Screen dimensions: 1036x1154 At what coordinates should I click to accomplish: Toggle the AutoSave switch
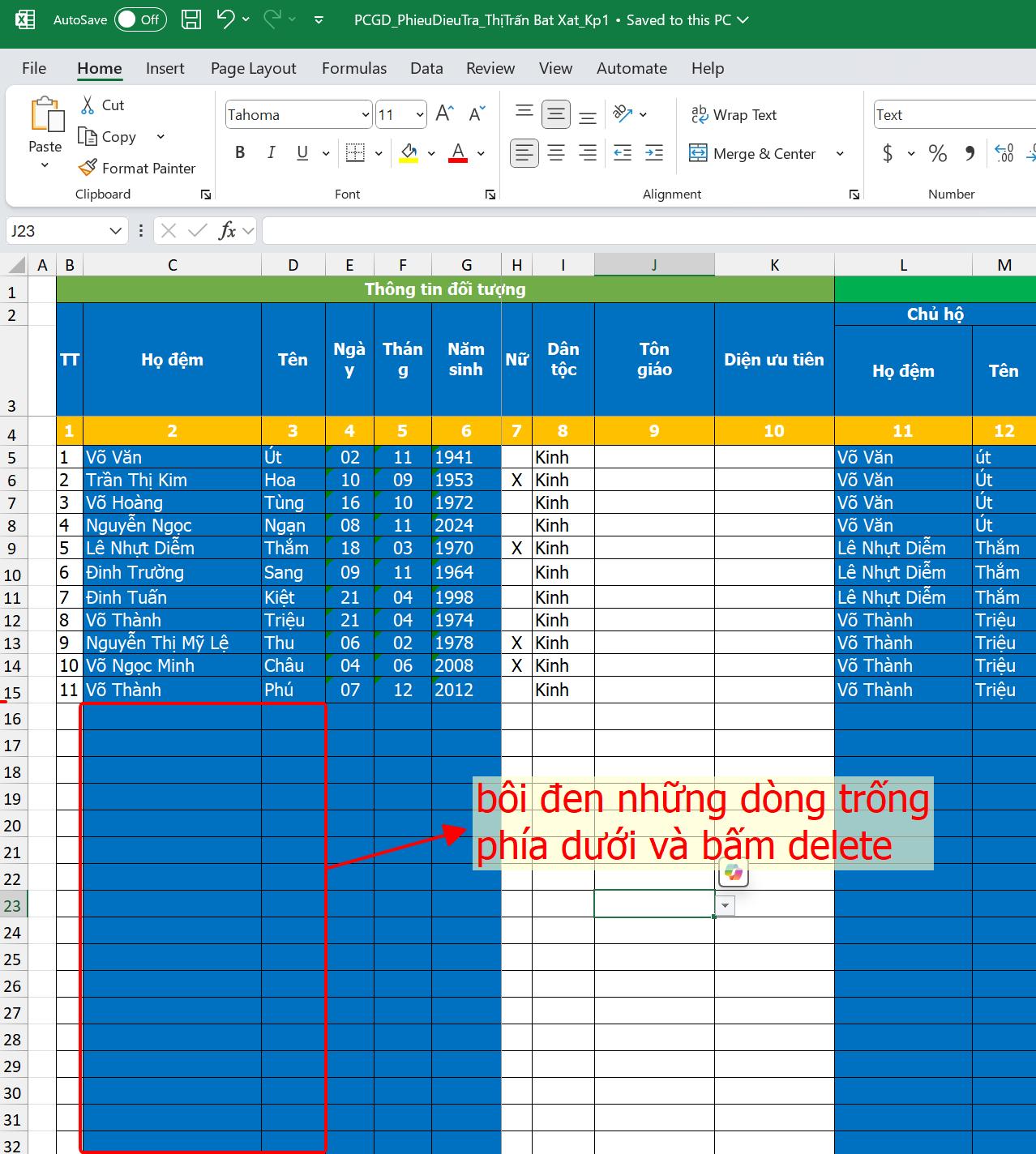(140, 19)
